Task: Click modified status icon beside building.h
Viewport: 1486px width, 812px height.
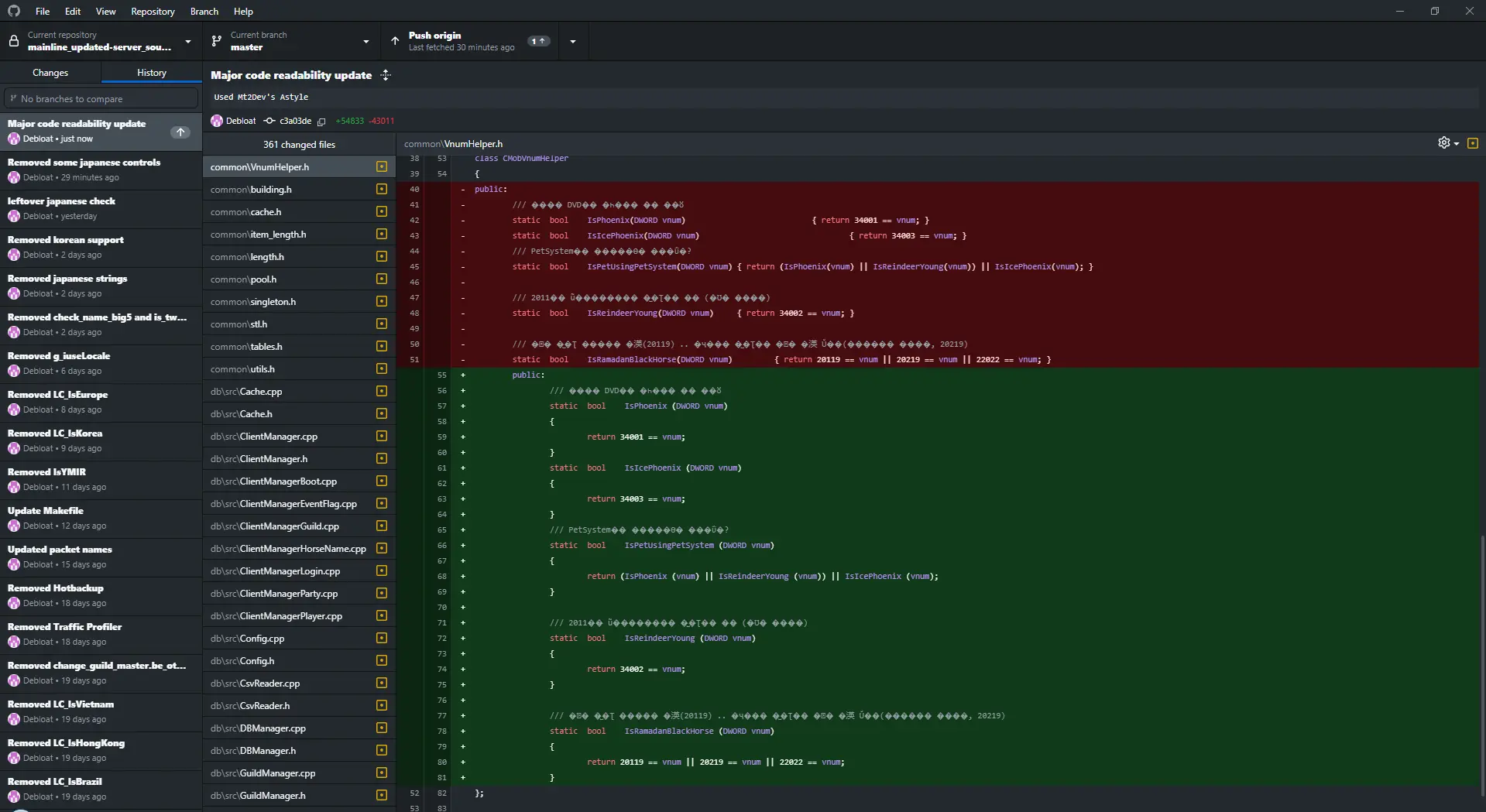Action: (381, 190)
